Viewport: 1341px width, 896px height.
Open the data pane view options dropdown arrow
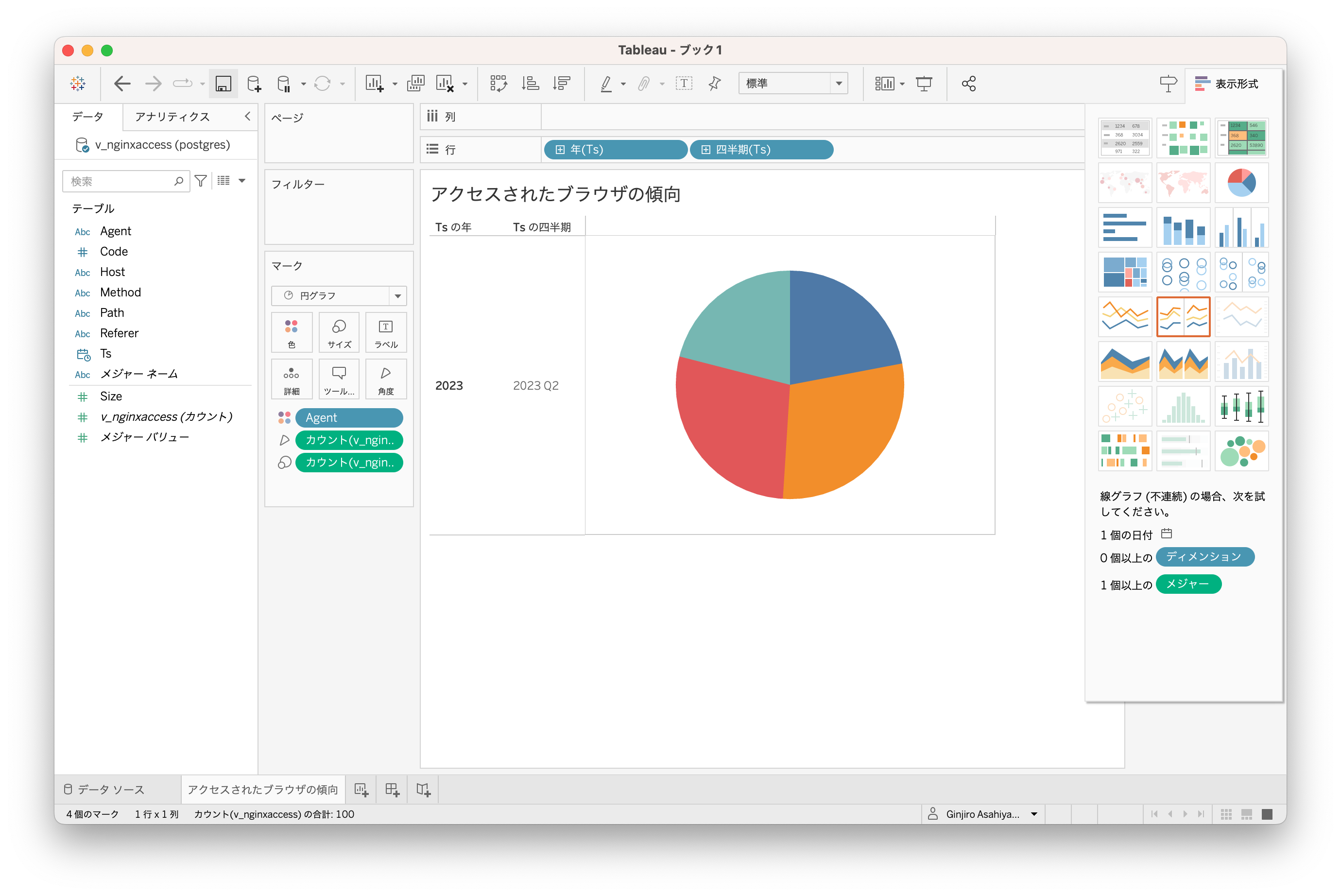242,181
